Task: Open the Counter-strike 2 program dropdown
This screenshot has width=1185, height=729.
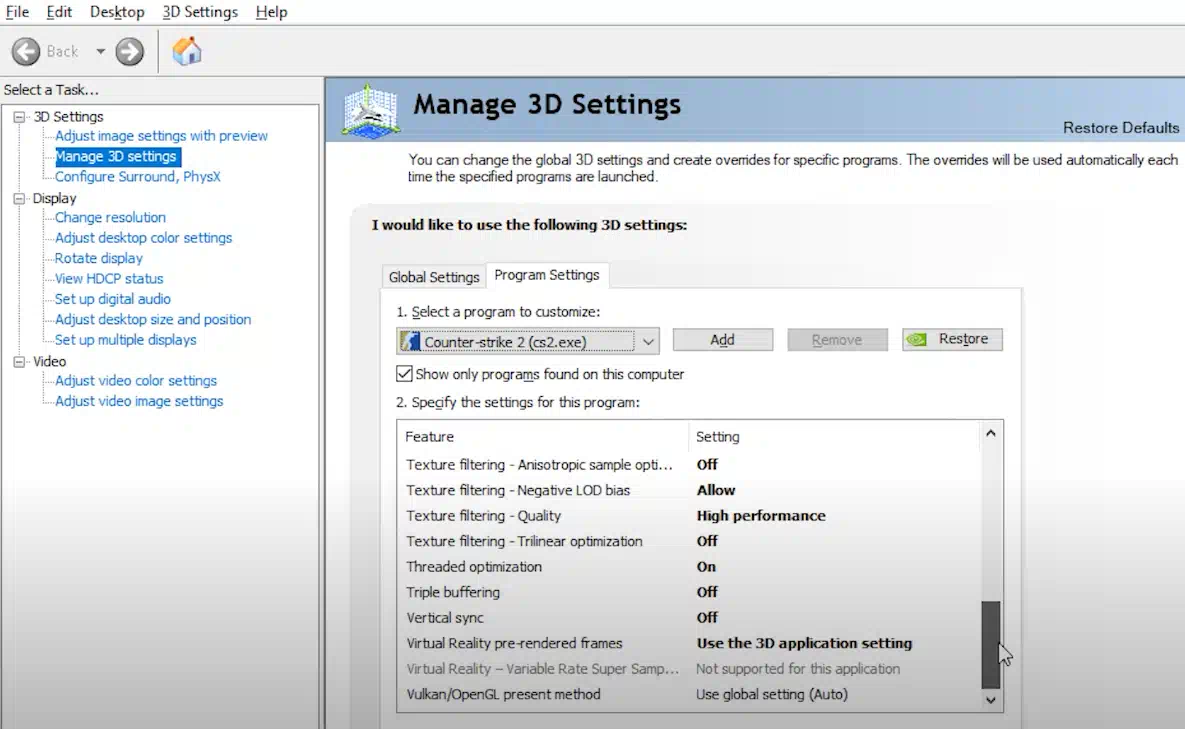Action: click(x=648, y=342)
